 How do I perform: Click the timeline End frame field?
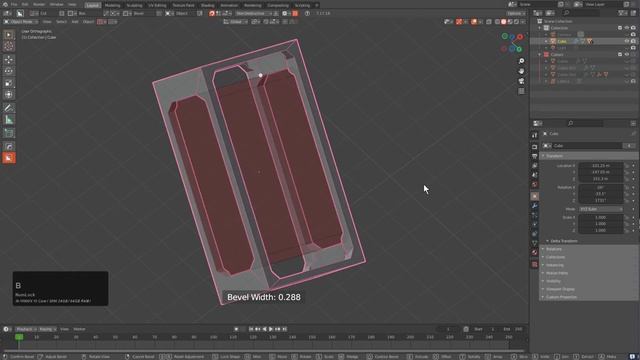[x=514, y=329]
